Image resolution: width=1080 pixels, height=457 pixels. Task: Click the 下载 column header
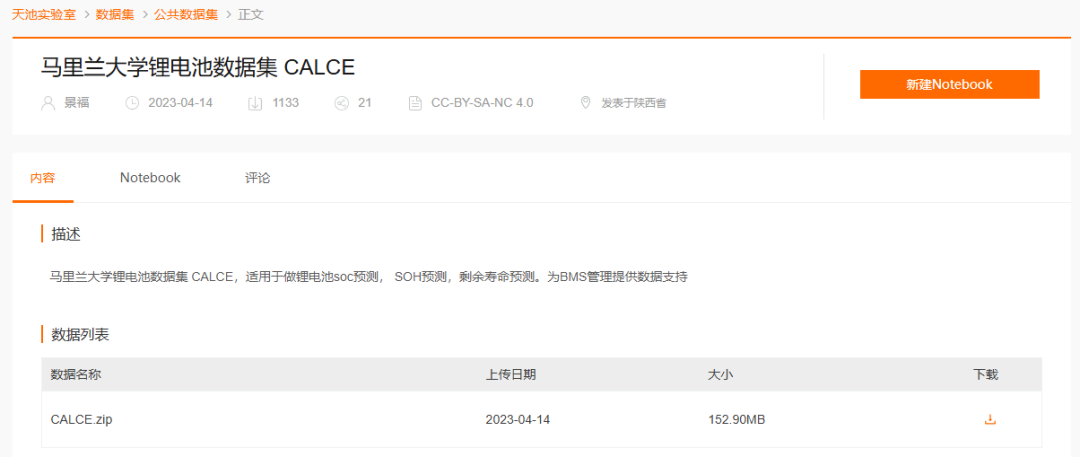986,375
